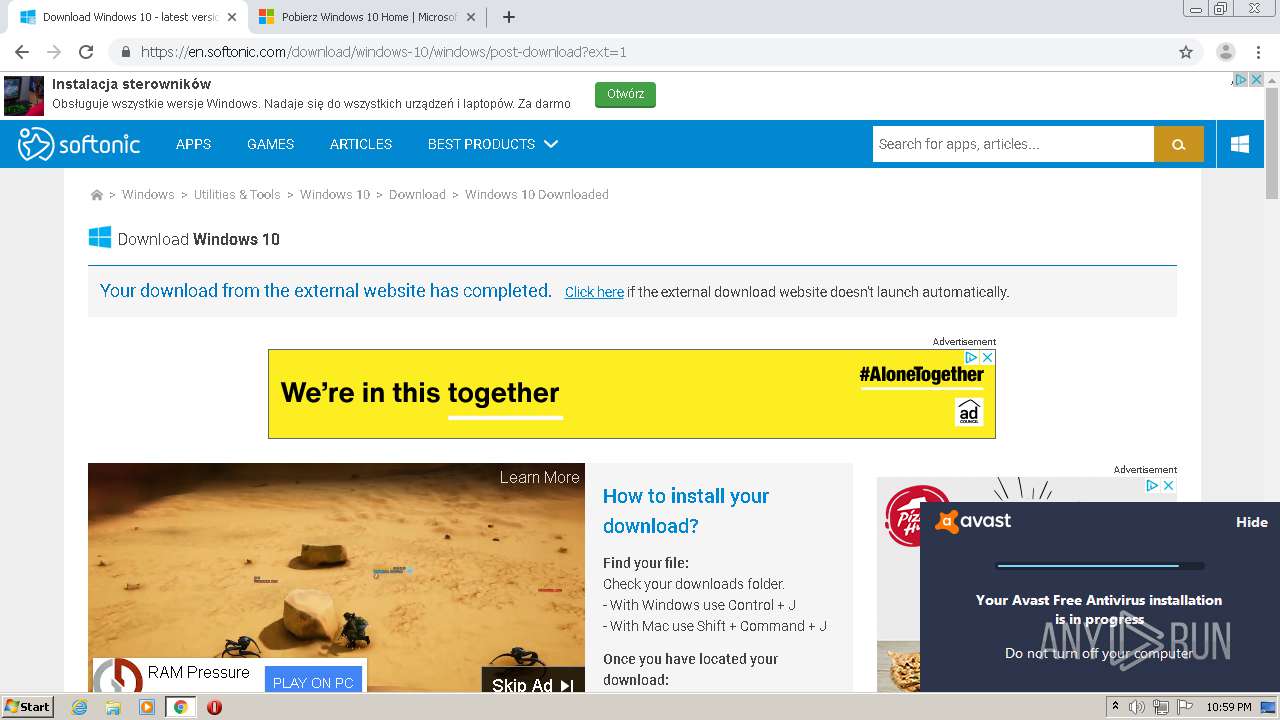Click the page vertical scrollbar

click(x=1272, y=144)
